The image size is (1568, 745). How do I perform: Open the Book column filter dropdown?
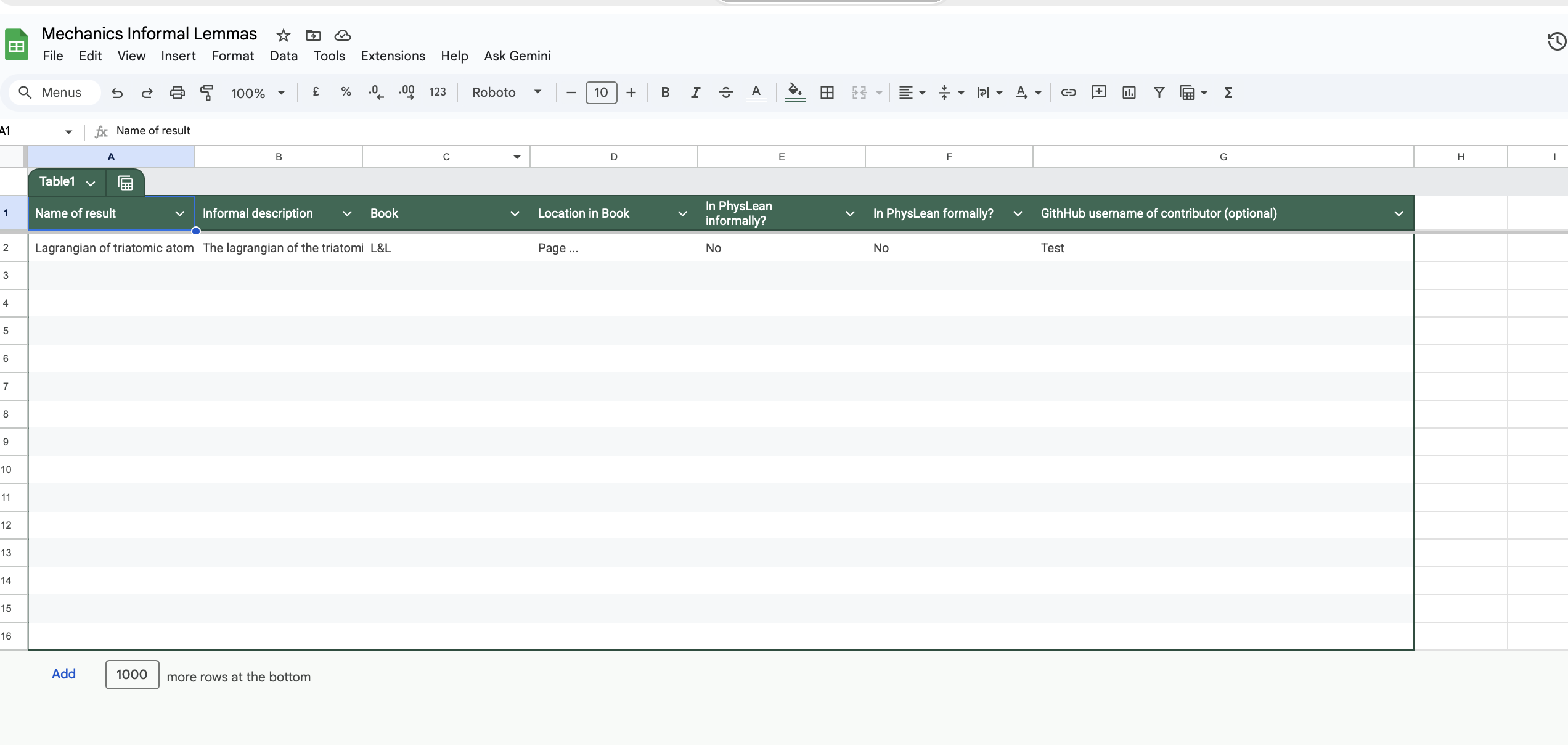coord(515,213)
